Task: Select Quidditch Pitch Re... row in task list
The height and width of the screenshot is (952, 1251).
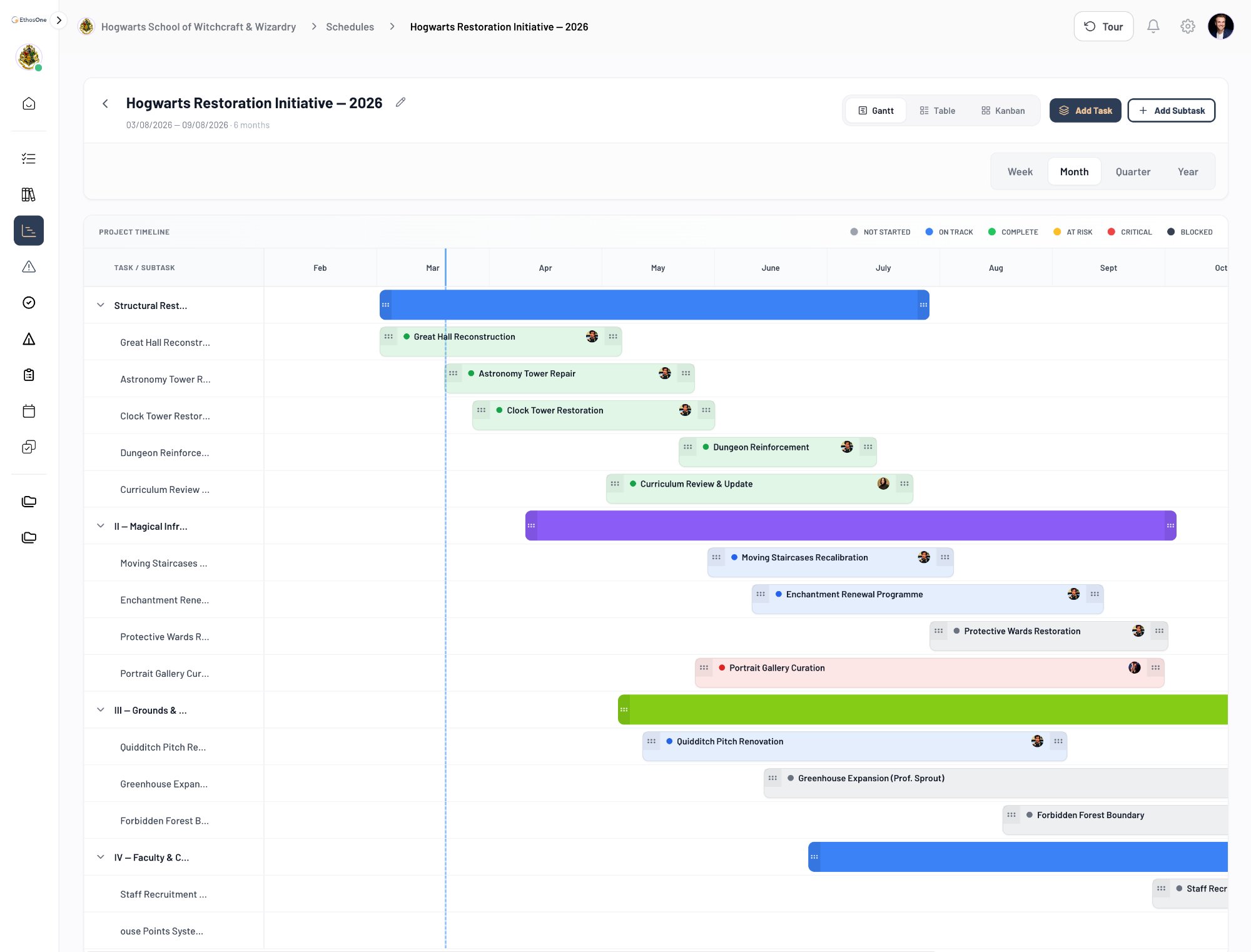Action: click(174, 747)
